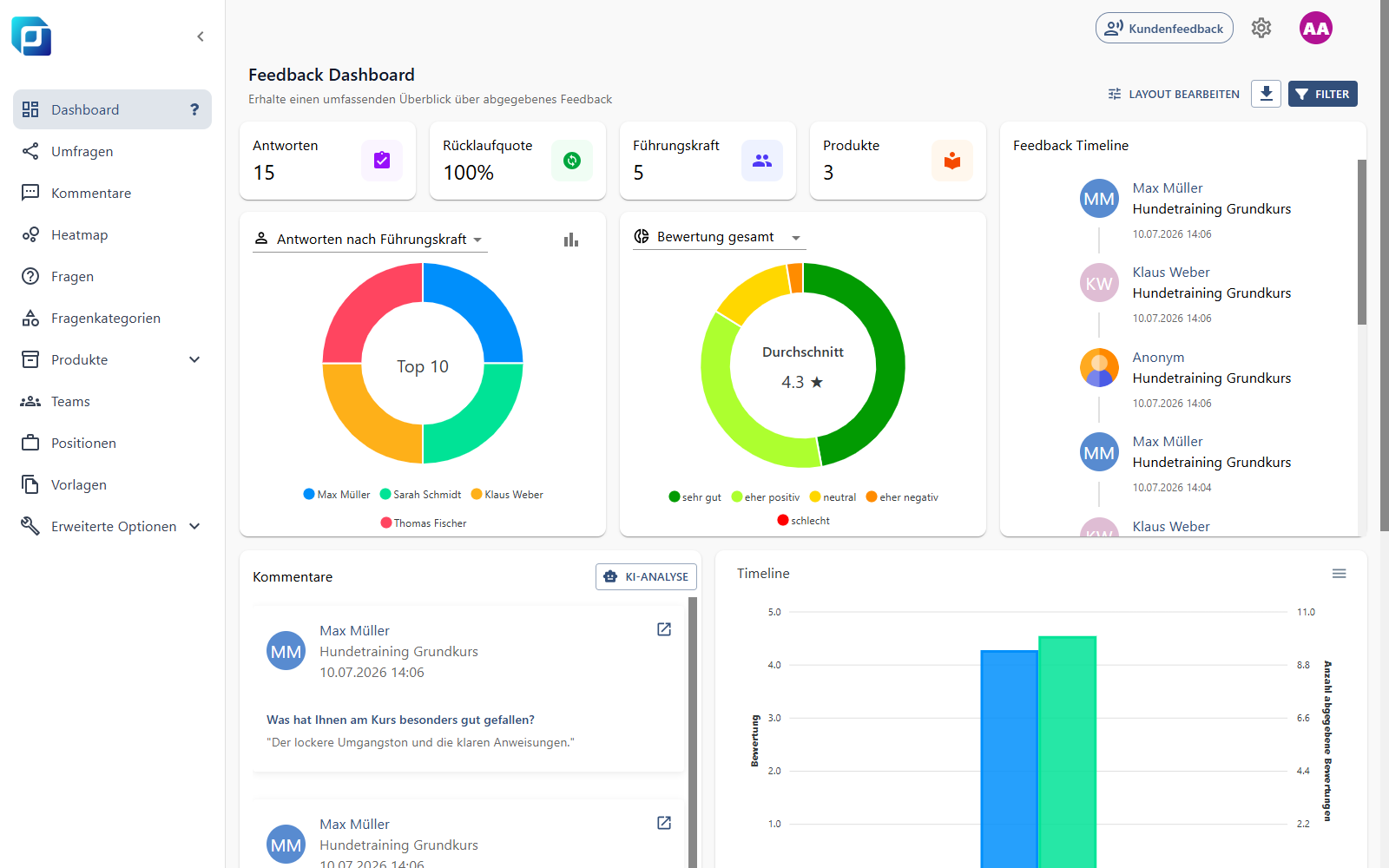The height and width of the screenshot is (868, 1389).
Task: Click the green Rücklaufquote refresh icon
Action: click(x=572, y=161)
